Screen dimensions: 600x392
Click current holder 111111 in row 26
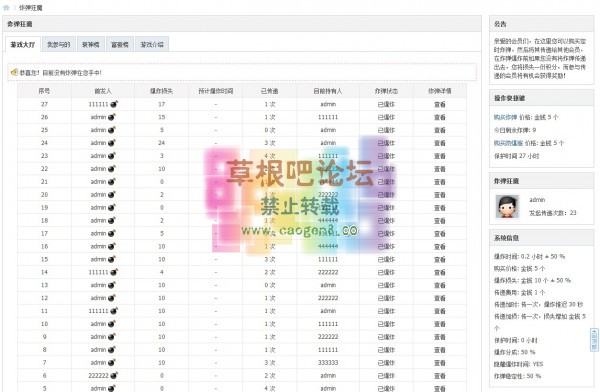pyautogui.click(x=328, y=117)
